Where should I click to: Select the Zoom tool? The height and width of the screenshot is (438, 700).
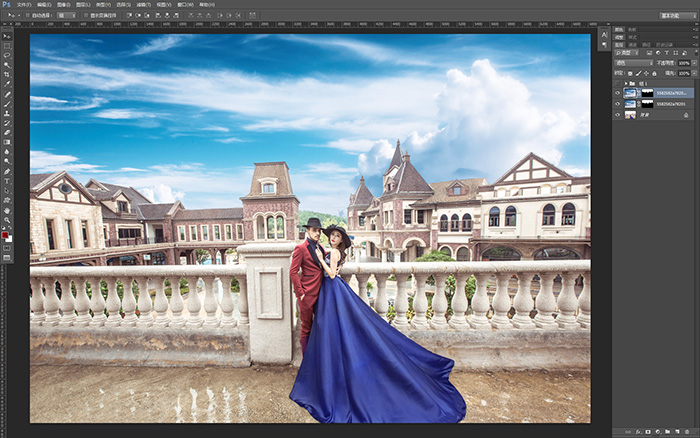[x=7, y=220]
